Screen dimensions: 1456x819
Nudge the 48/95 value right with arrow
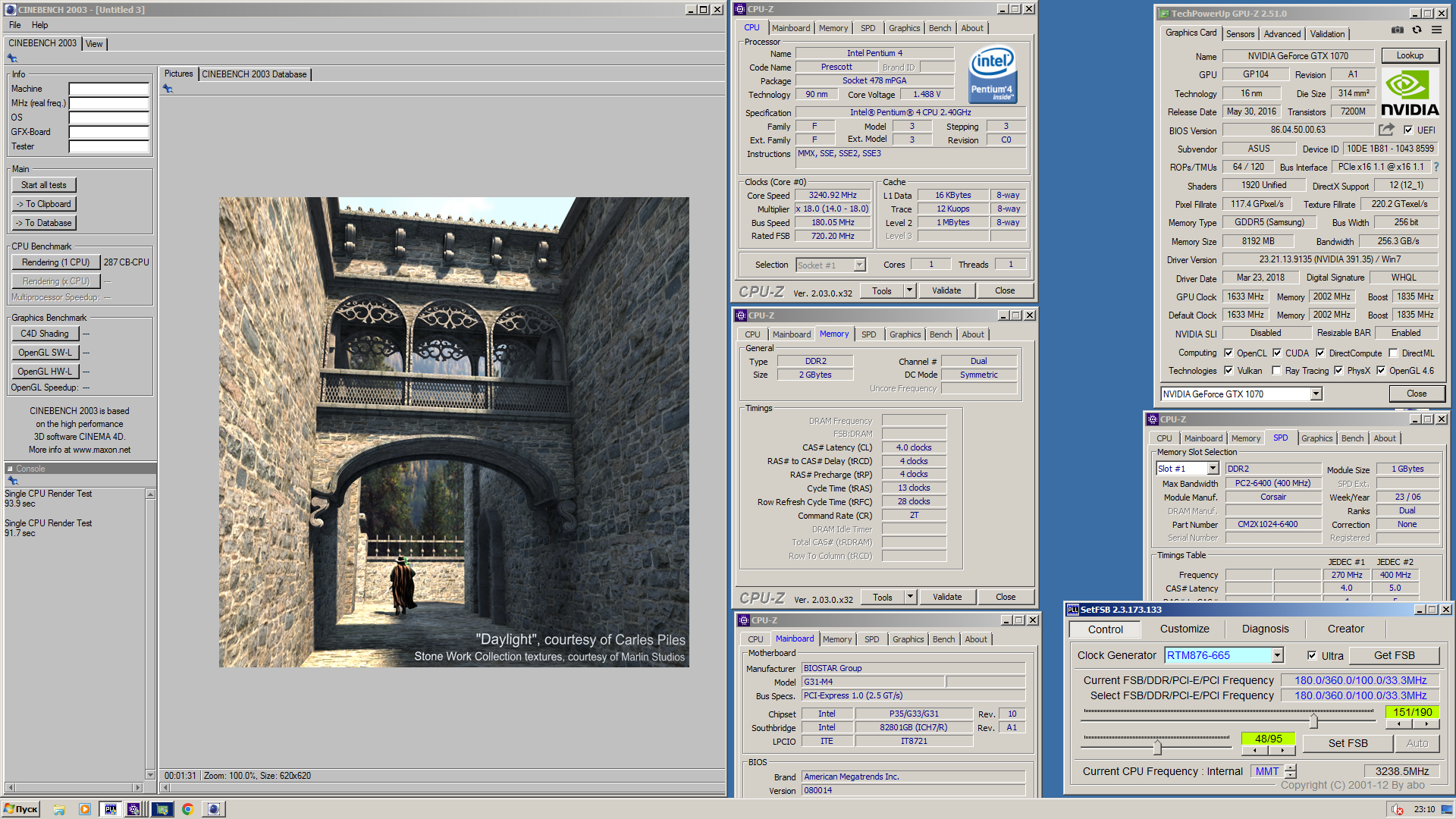pos(1282,751)
